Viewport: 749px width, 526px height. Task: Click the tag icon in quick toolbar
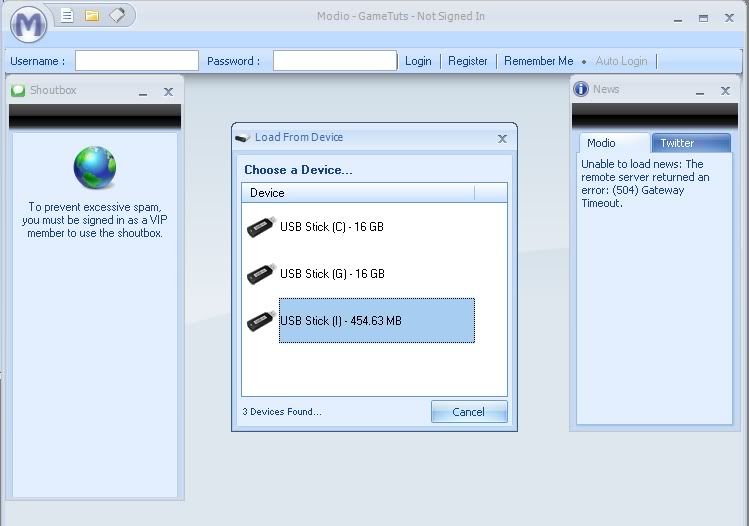117,15
